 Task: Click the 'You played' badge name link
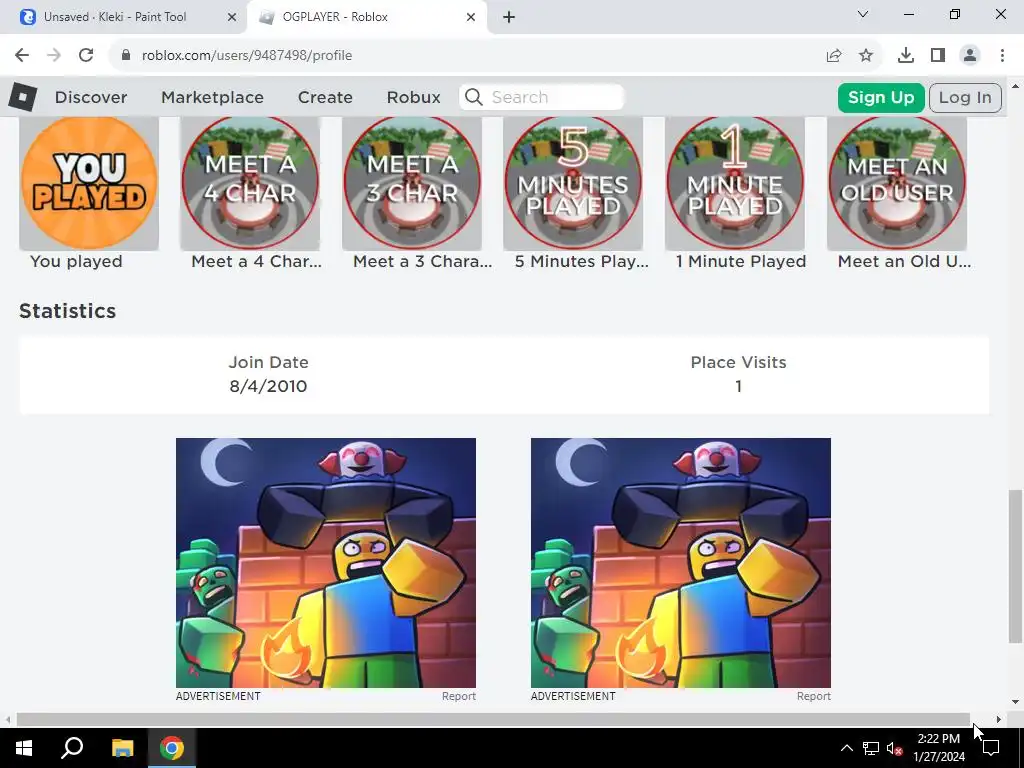coord(76,261)
